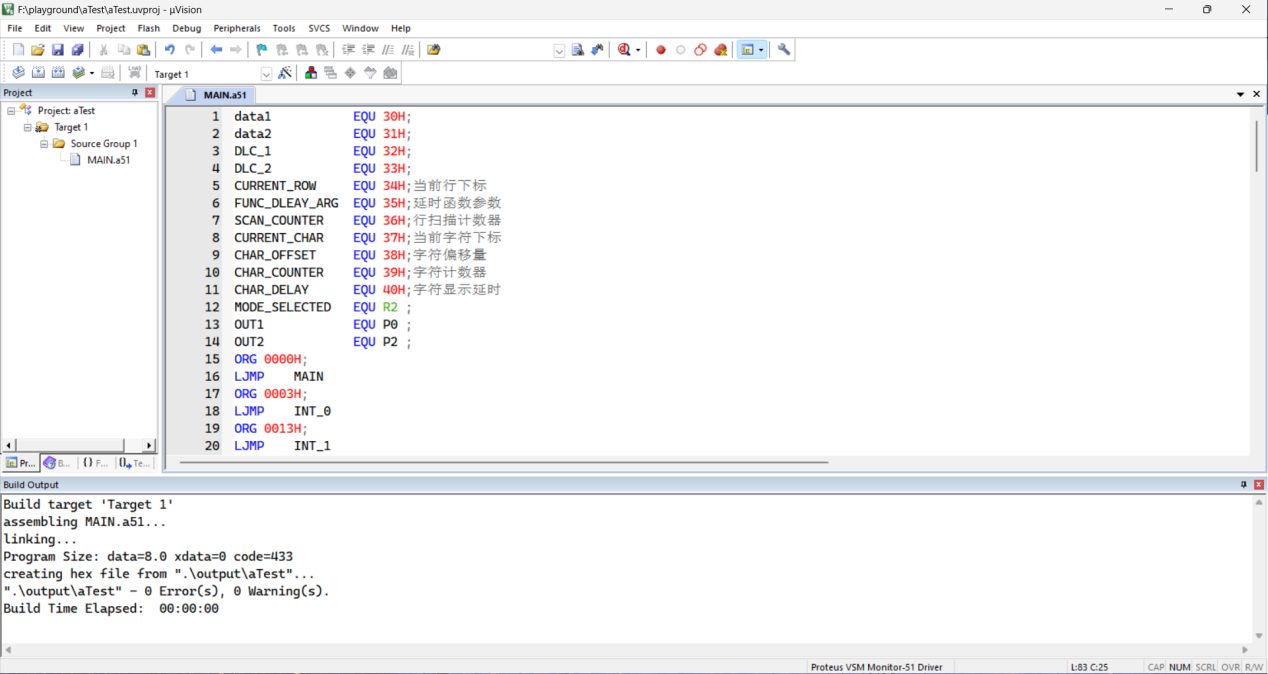Save the current file with the Save icon
This screenshot has width=1268, height=674.
tap(58, 50)
